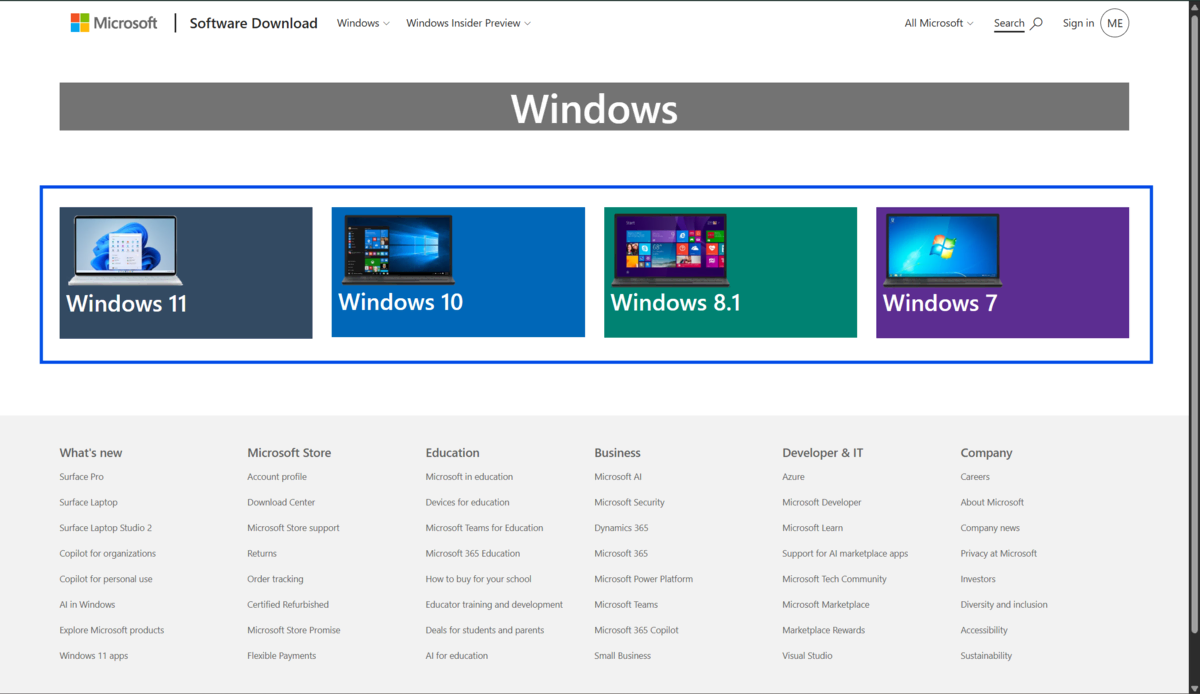Open the Windows 11 laptop tile

[186, 272]
